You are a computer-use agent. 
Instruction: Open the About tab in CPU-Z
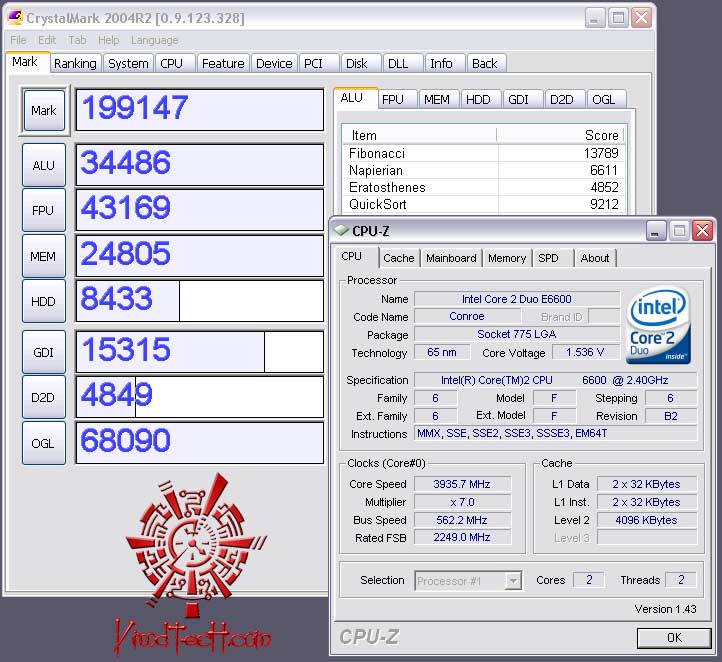coord(595,258)
